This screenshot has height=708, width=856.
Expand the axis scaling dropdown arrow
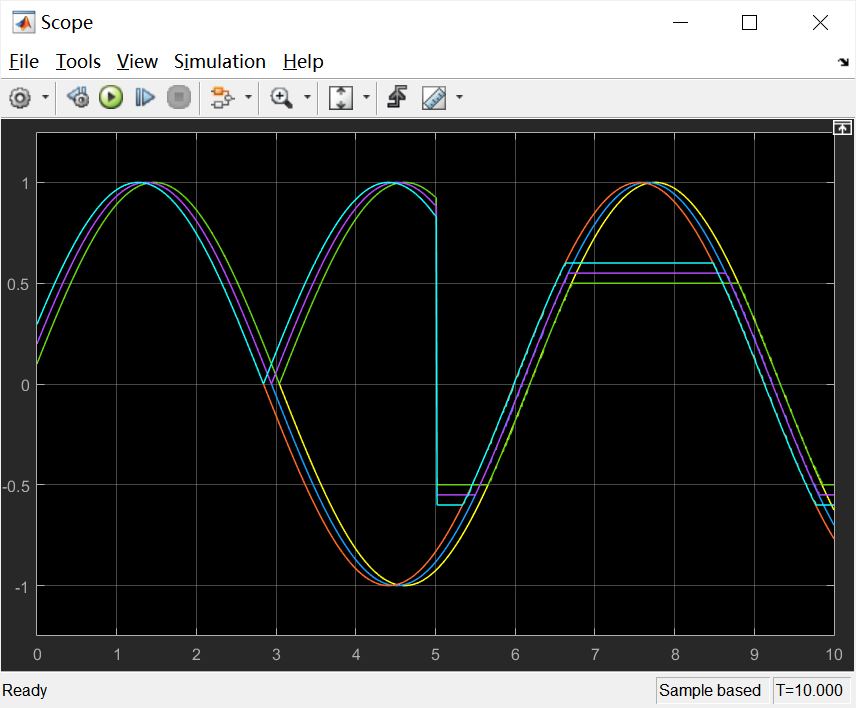(366, 97)
